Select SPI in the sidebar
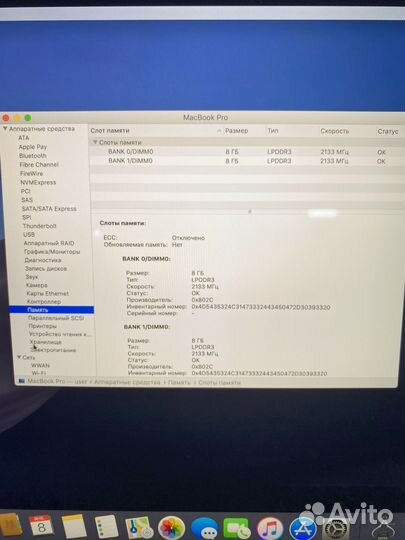Image resolution: width=405 pixels, height=540 pixels. pos(27,217)
